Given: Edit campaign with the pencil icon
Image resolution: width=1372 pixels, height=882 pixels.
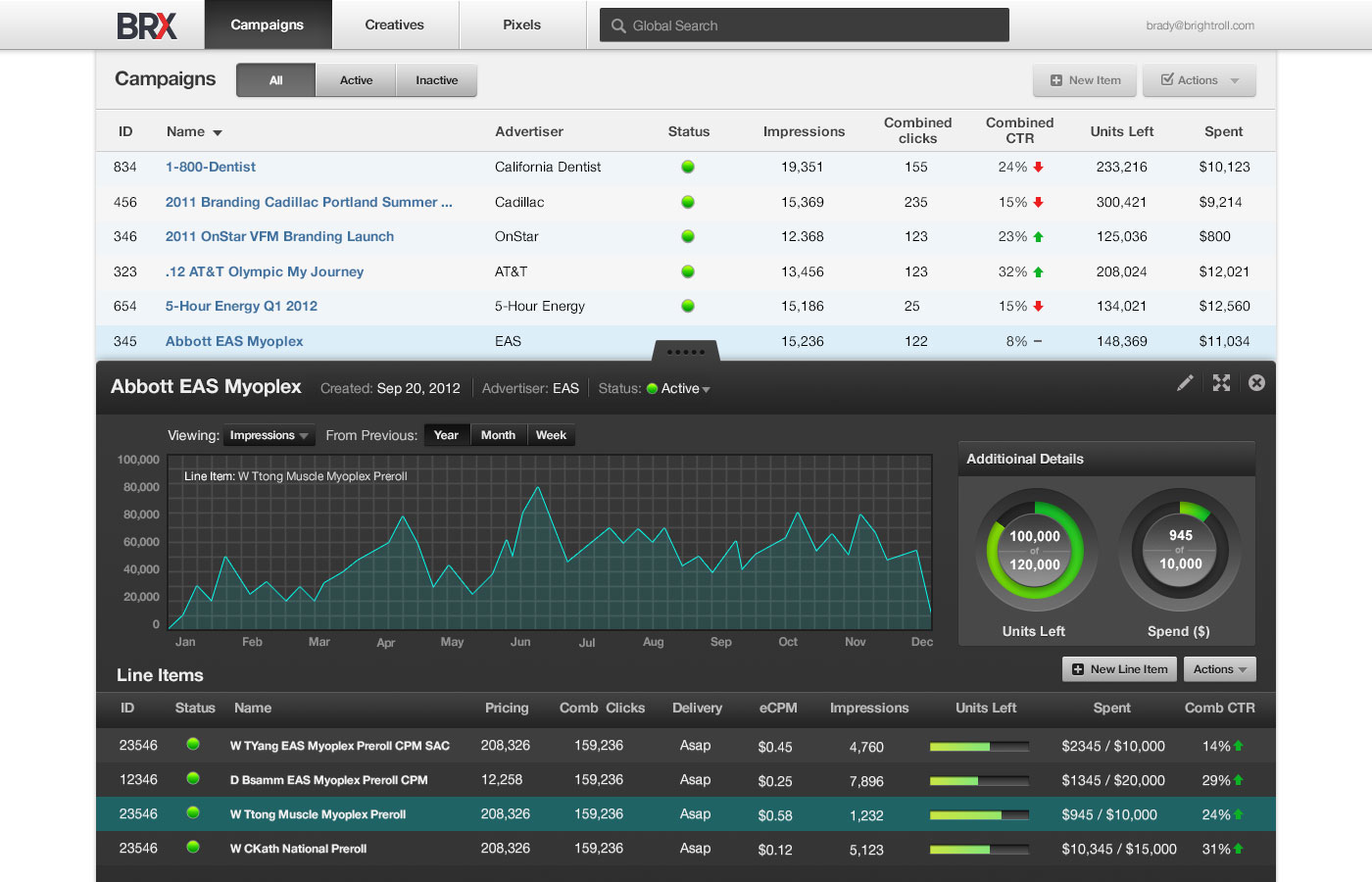Looking at the screenshot, I should click(1186, 383).
